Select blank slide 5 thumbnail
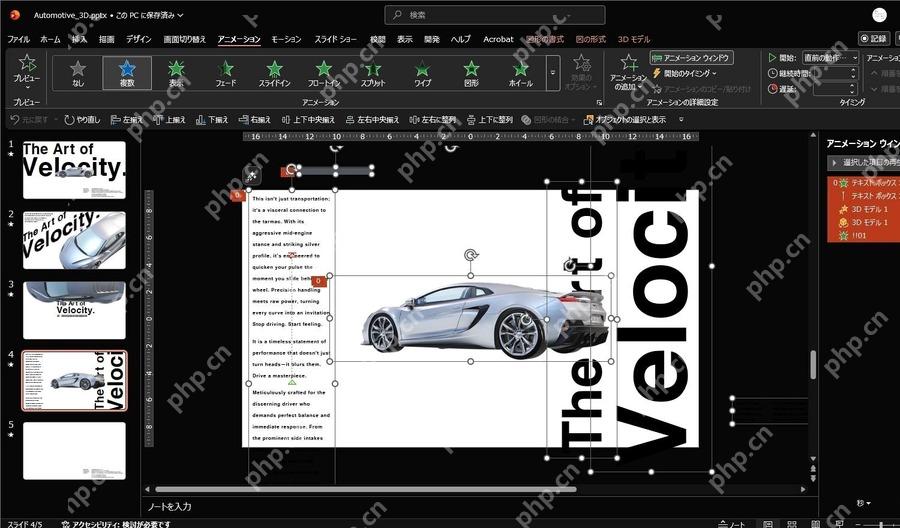900x528 pixels. coord(74,451)
